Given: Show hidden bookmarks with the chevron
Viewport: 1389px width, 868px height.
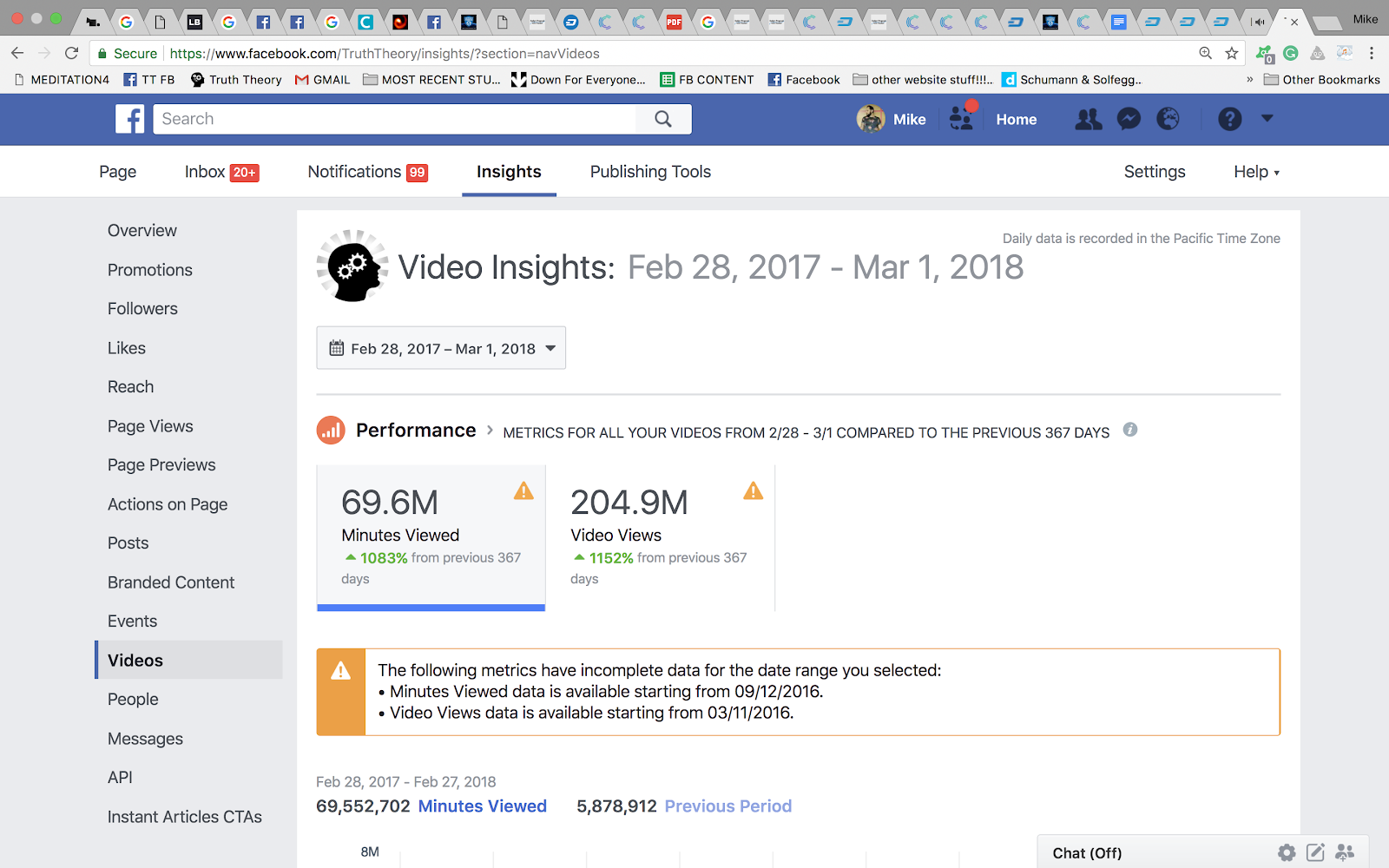Looking at the screenshot, I should (1250, 79).
